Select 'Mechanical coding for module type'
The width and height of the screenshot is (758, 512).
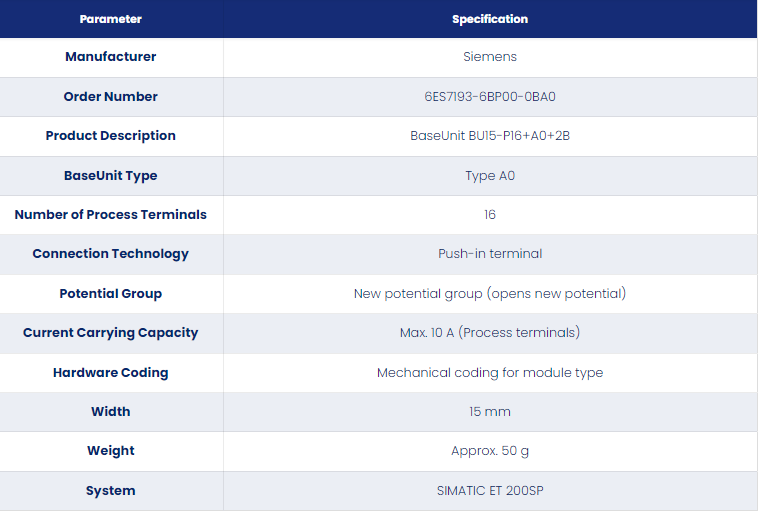(x=490, y=372)
